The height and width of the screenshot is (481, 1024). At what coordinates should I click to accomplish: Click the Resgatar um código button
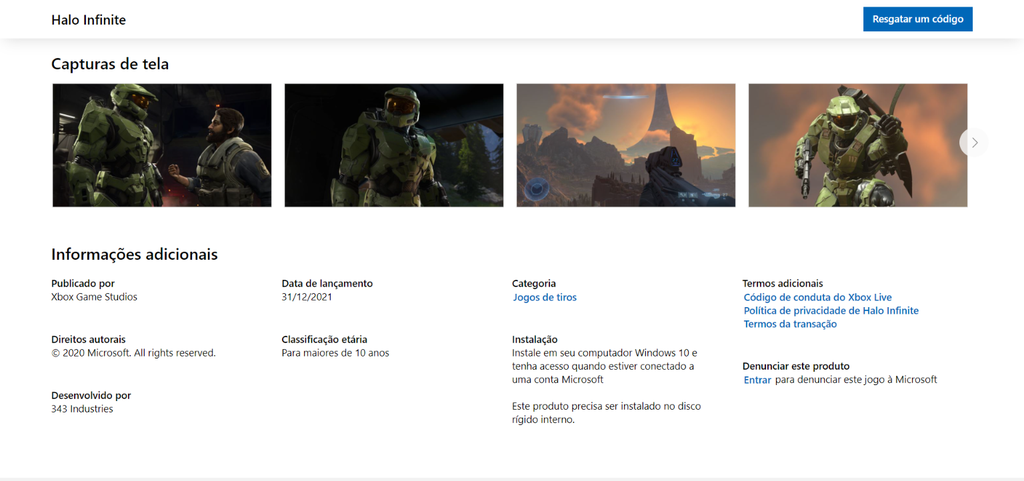tap(918, 19)
